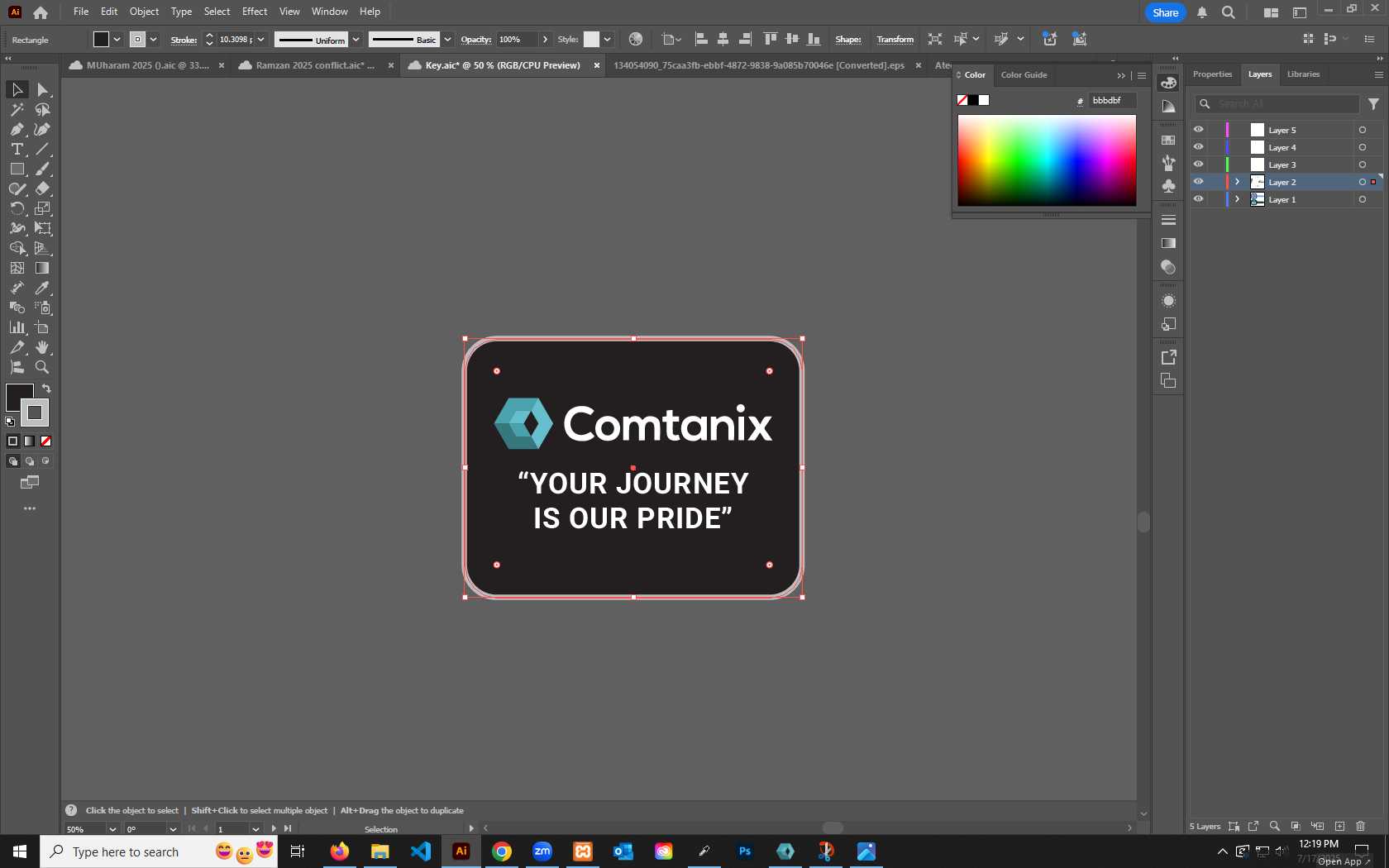Select the Scale tool

coord(43,208)
